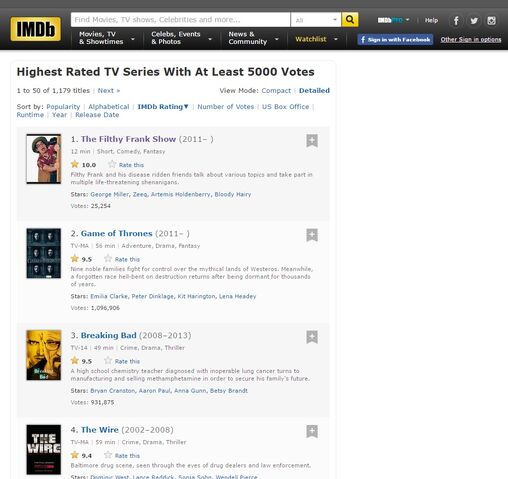Open IMDbPro dropdown
This screenshot has height=479, width=508.
(x=393, y=20)
